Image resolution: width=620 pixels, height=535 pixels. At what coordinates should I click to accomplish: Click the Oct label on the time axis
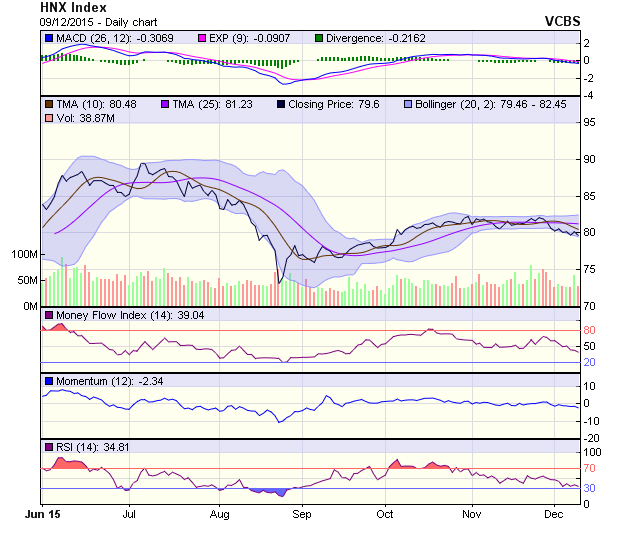pyautogui.click(x=385, y=513)
